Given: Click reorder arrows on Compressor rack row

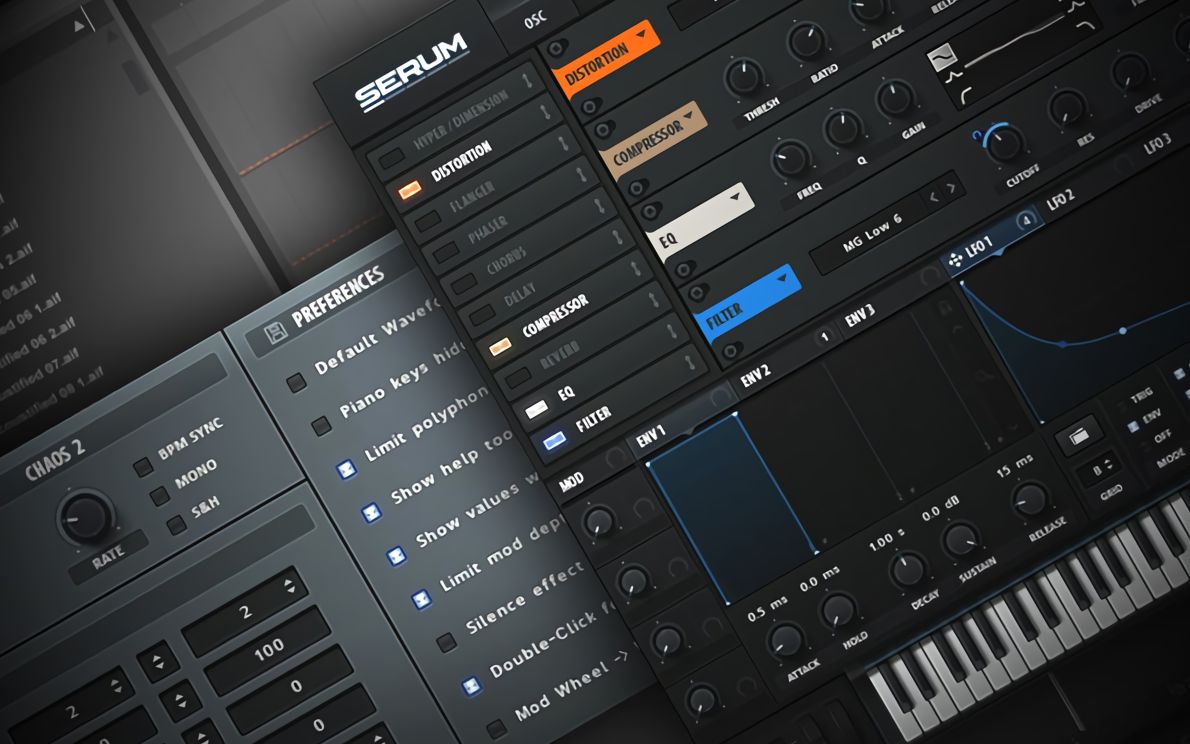Looking at the screenshot, I should coord(635,268).
